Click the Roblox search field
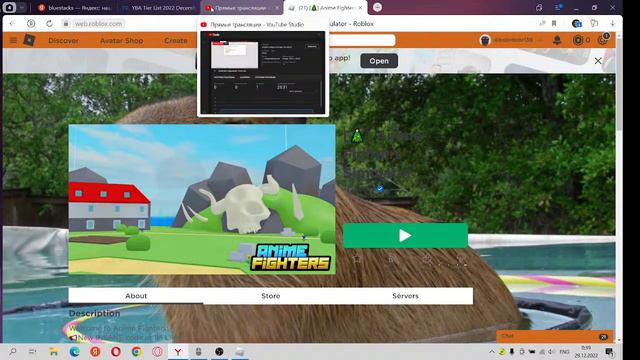Screen dimensions: 640x360 361,40
